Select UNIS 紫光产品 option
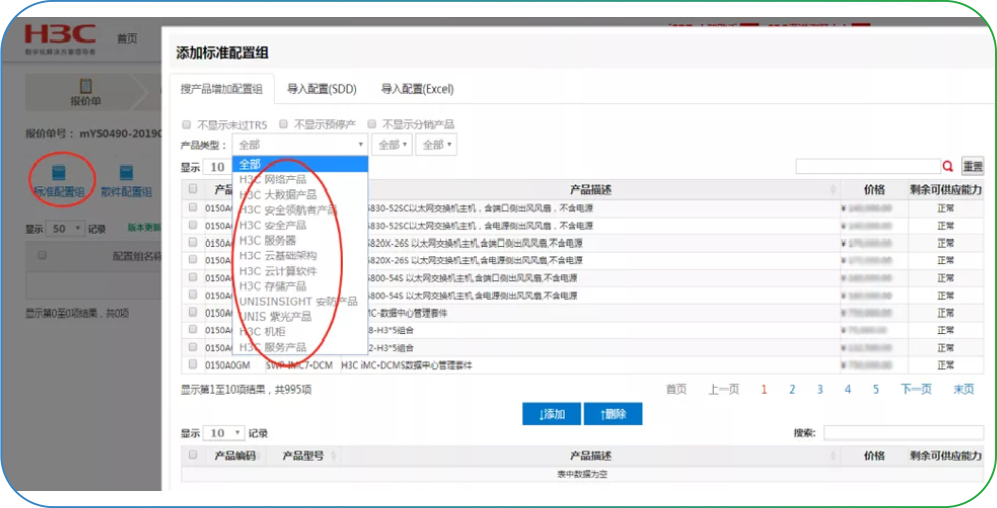The height and width of the screenshot is (508, 997). coord(300,317)
